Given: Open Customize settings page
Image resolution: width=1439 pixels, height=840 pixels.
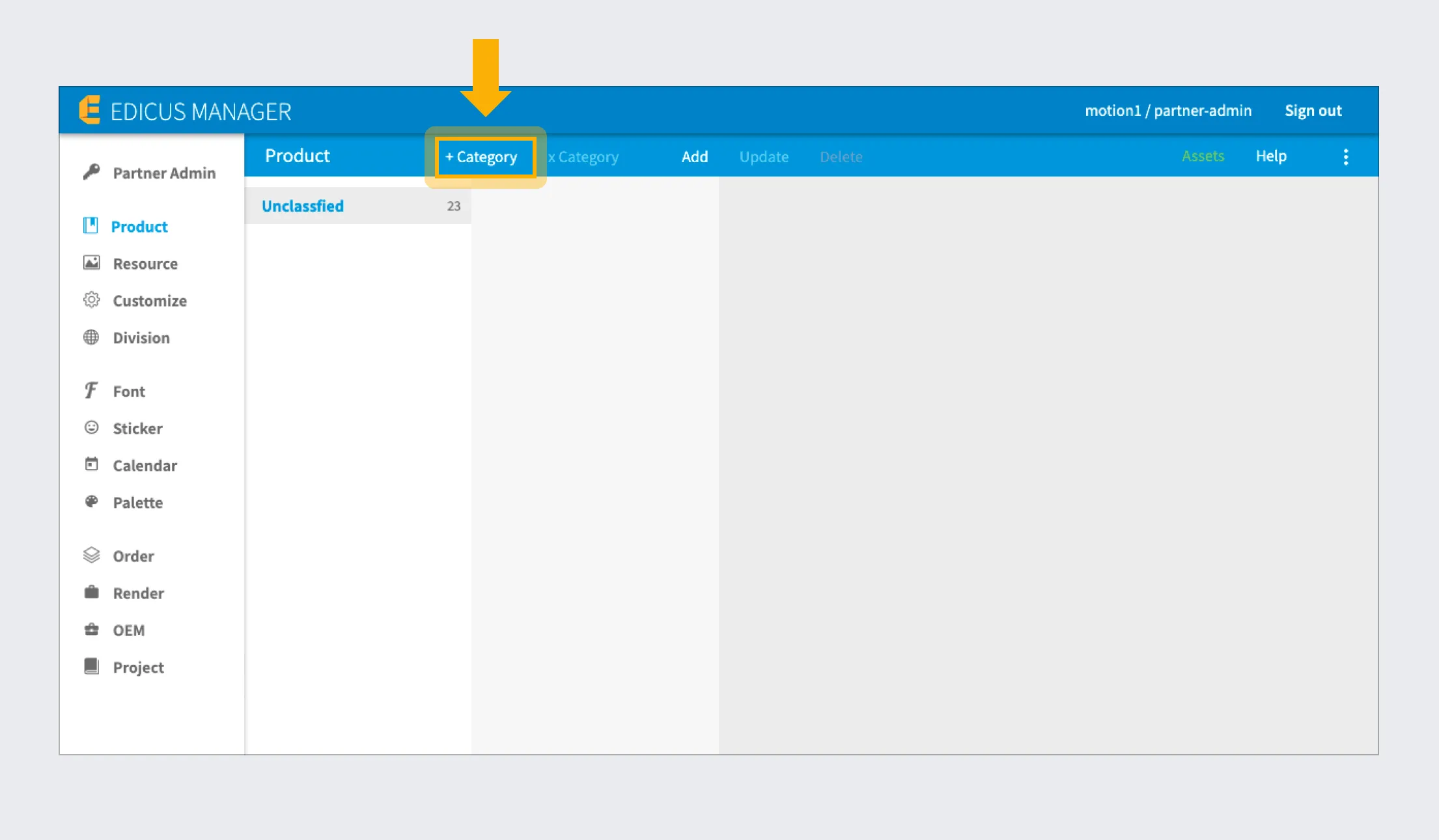Looking at the screenshot, I should [x=150, y=301].
